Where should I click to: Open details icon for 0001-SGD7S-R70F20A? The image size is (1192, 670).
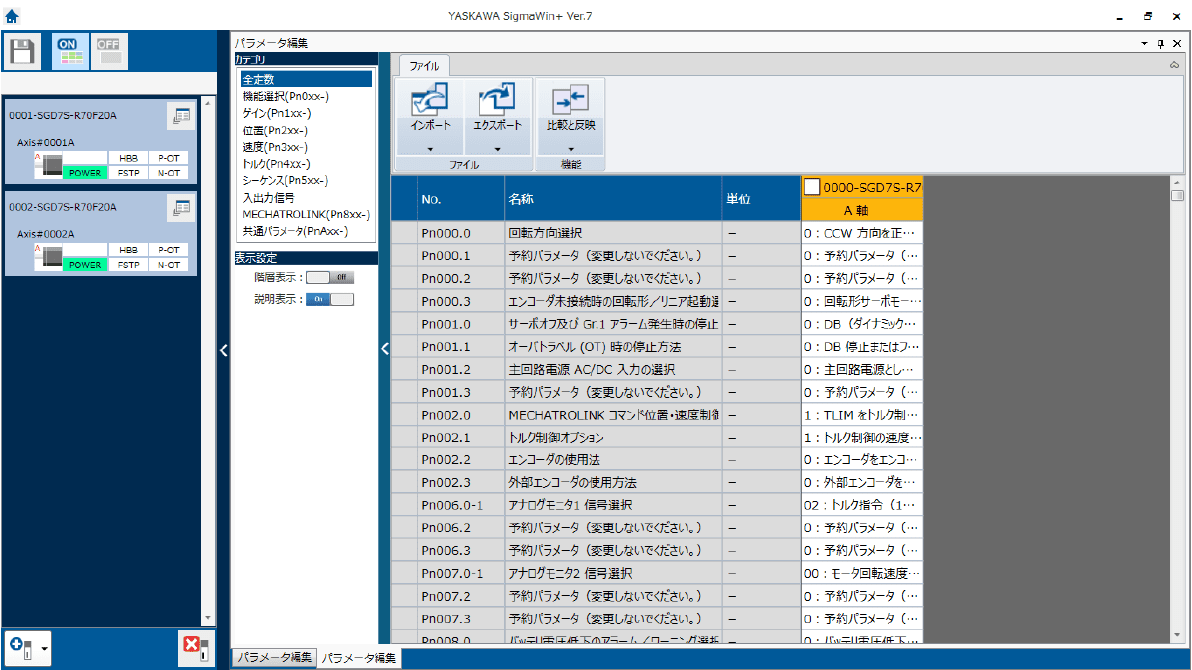coord(181,116)
